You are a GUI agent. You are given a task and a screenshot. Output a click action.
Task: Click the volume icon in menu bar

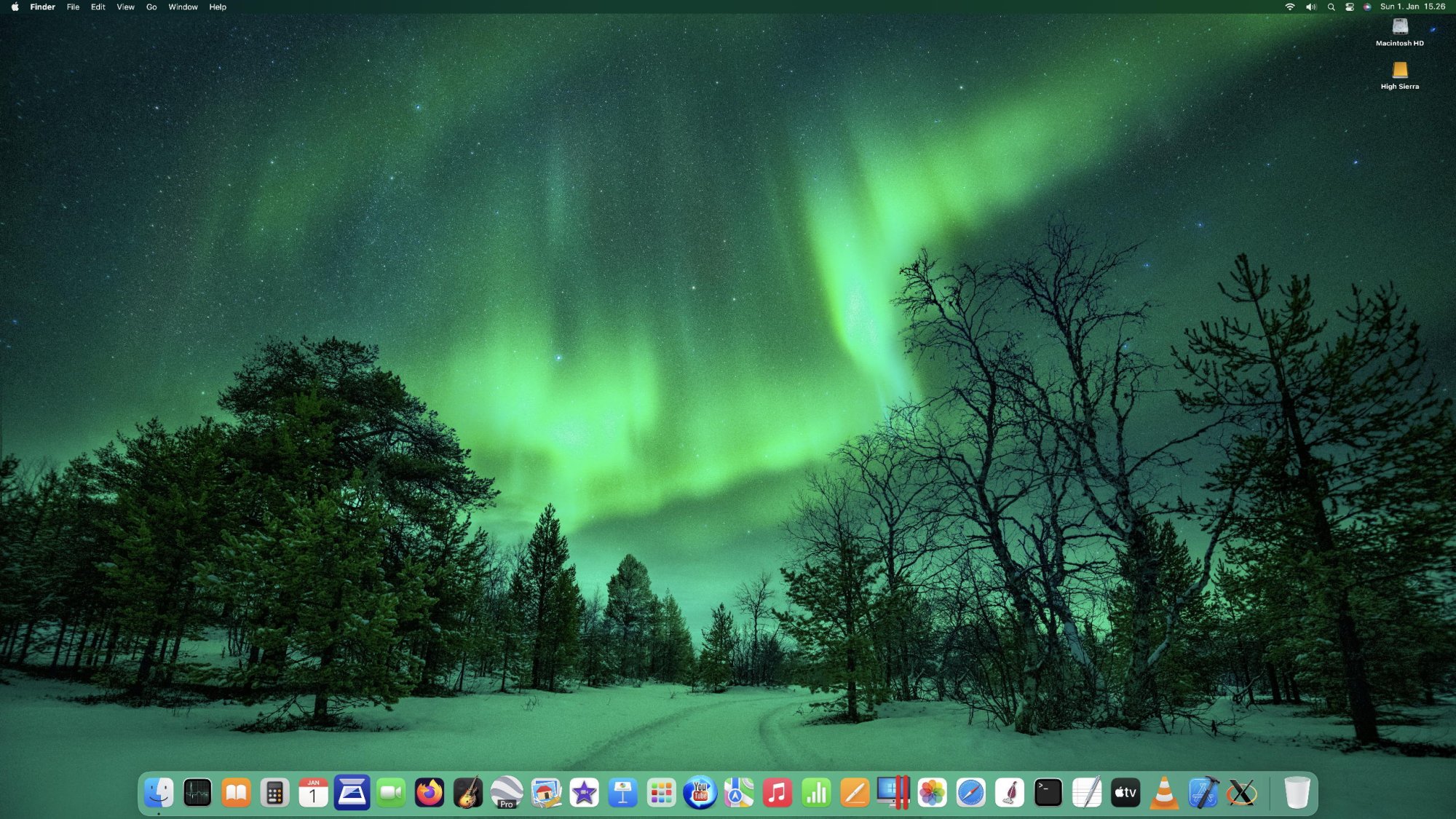coord(1310,7)
